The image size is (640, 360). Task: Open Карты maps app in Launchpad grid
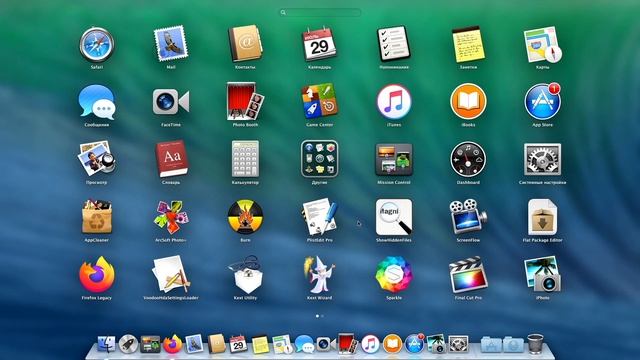click(542, 44)
